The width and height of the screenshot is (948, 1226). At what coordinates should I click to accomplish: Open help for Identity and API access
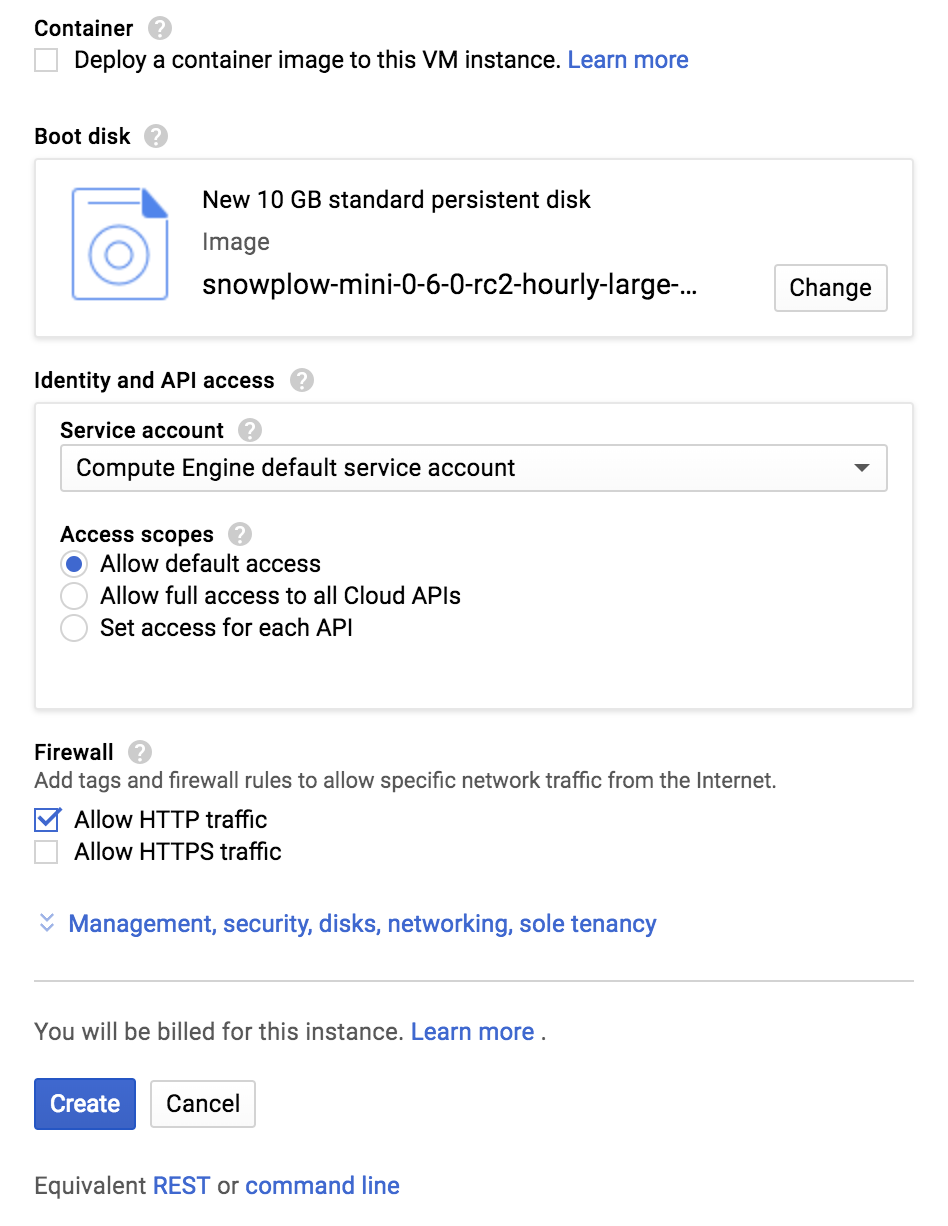301,381
